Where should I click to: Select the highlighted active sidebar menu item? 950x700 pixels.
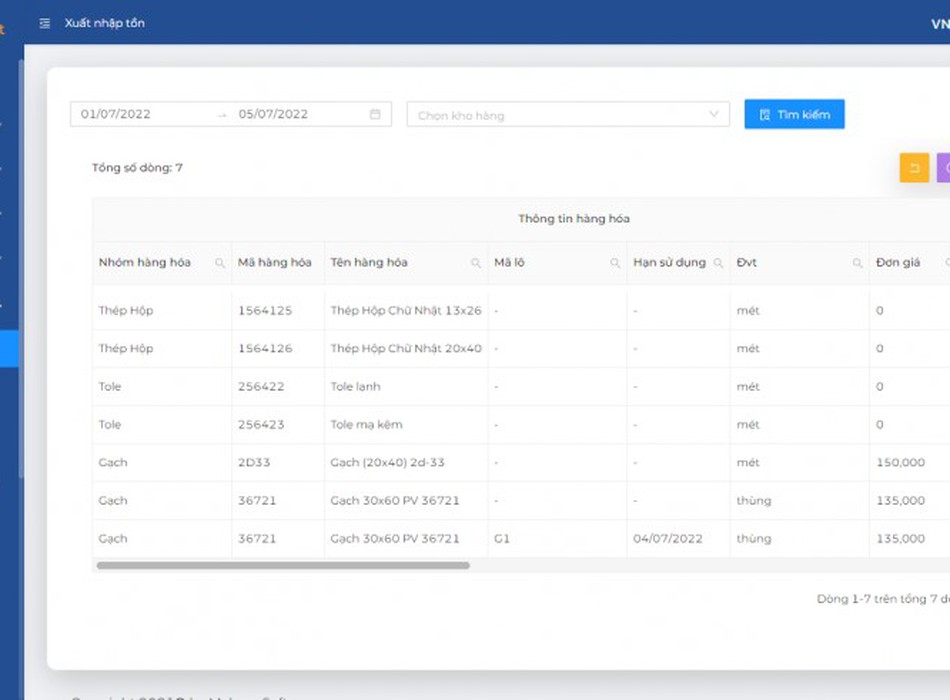point(9,348)
